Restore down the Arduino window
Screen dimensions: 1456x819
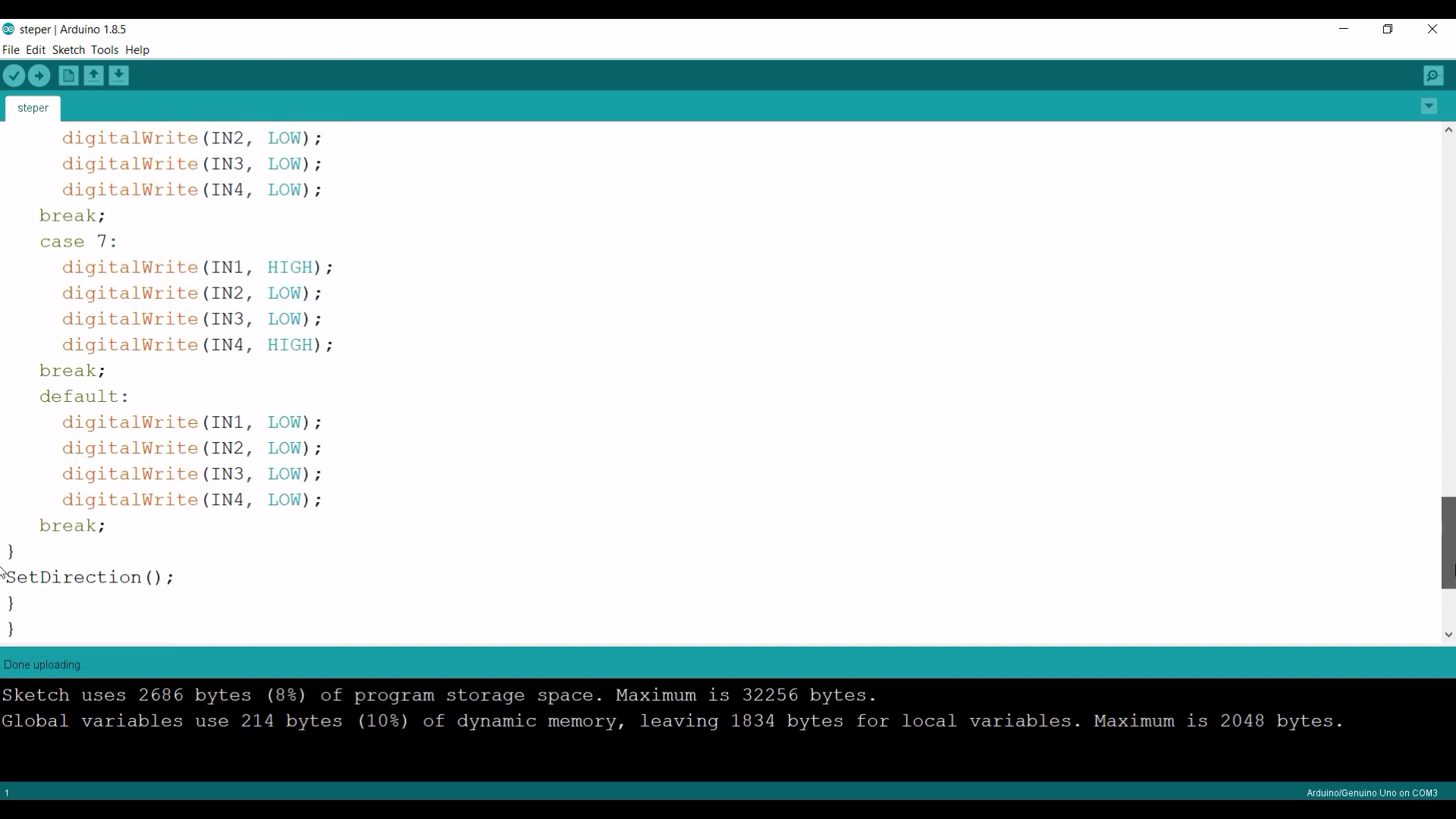[x=1388, y=29]
